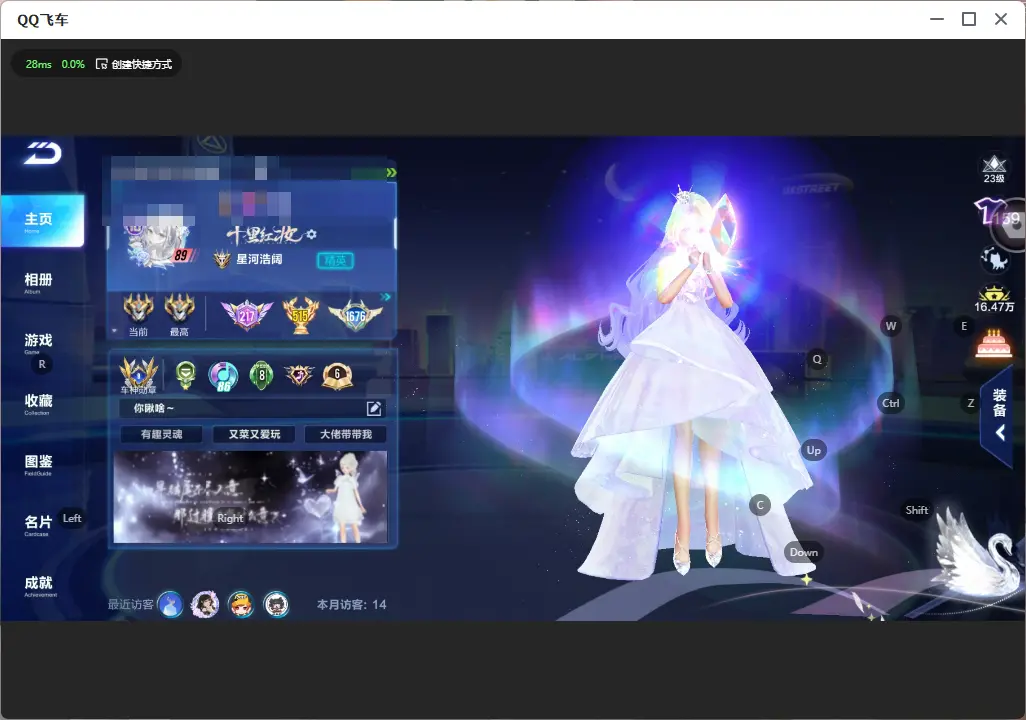Open the 星河浩阔 club name
1026x720 pixels.
coord(259,259)
